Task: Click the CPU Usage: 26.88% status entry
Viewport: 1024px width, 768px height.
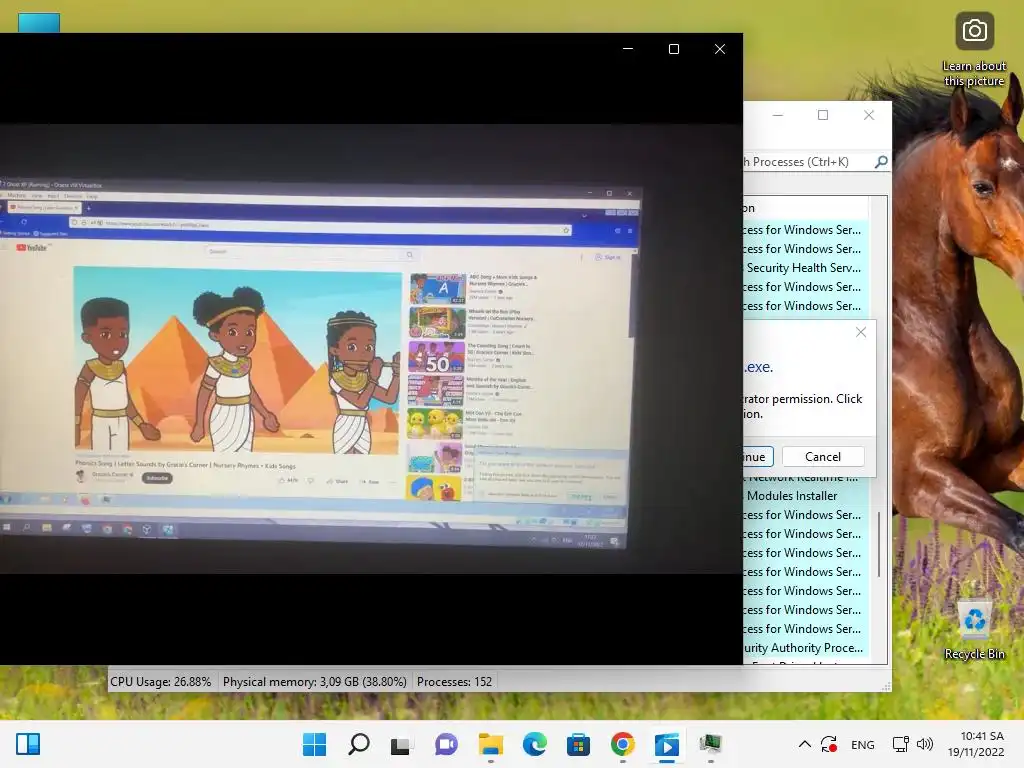Action: pyautogui.click(x=161, y=682)
